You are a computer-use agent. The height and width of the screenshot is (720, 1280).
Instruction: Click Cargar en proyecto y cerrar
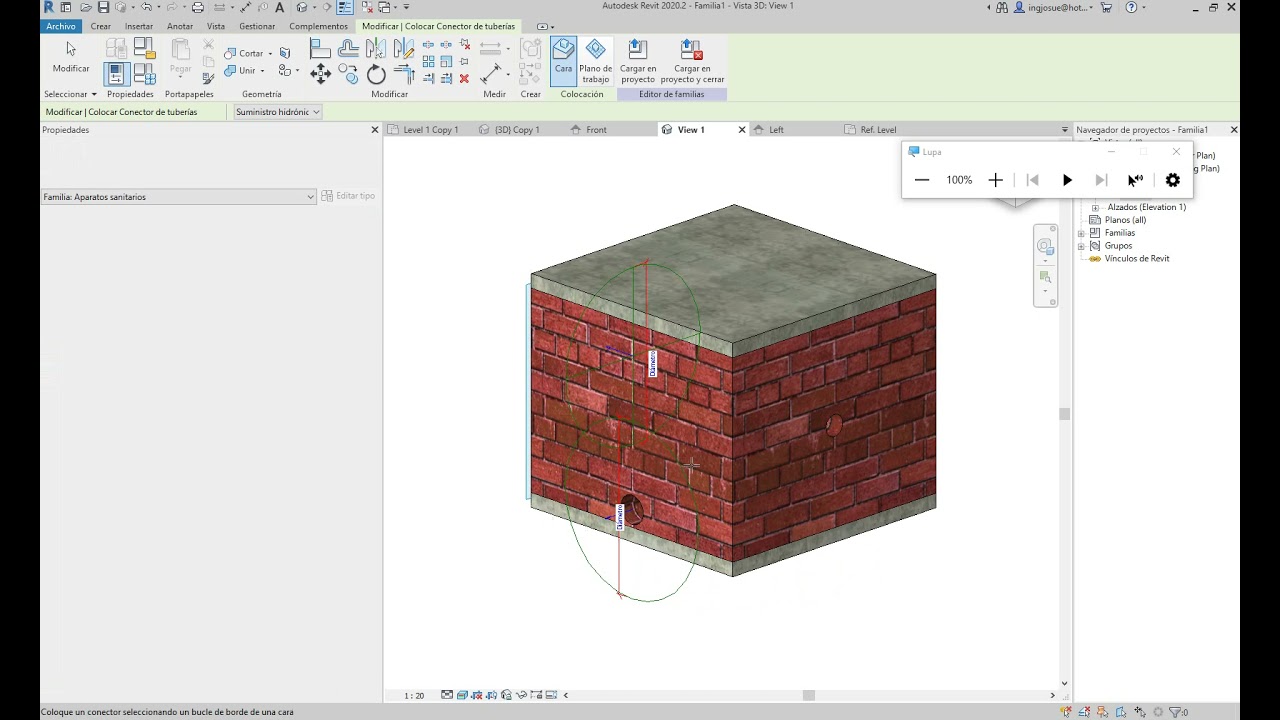pyautogui.click(x=692, y=60)
